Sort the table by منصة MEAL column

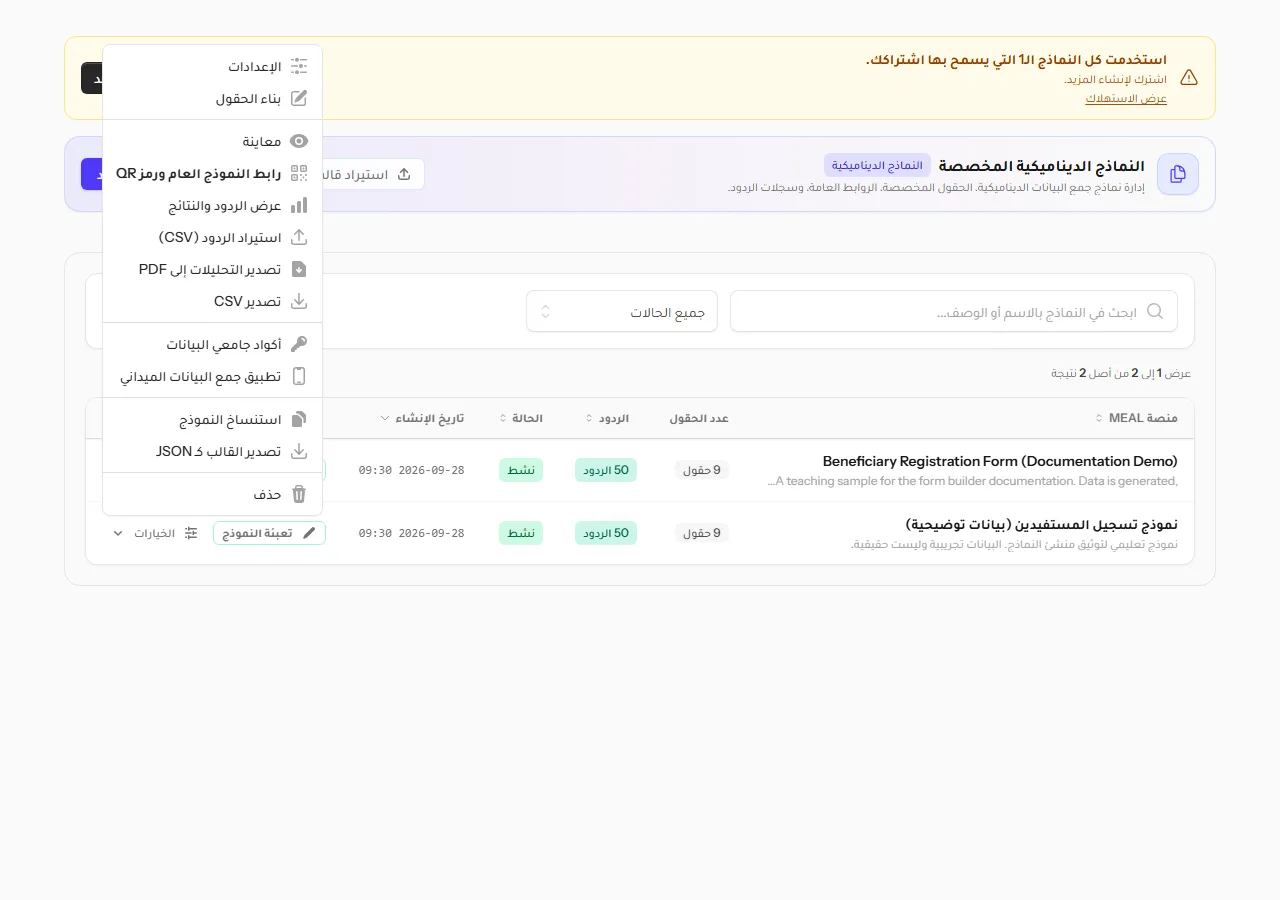point(1136,418)
